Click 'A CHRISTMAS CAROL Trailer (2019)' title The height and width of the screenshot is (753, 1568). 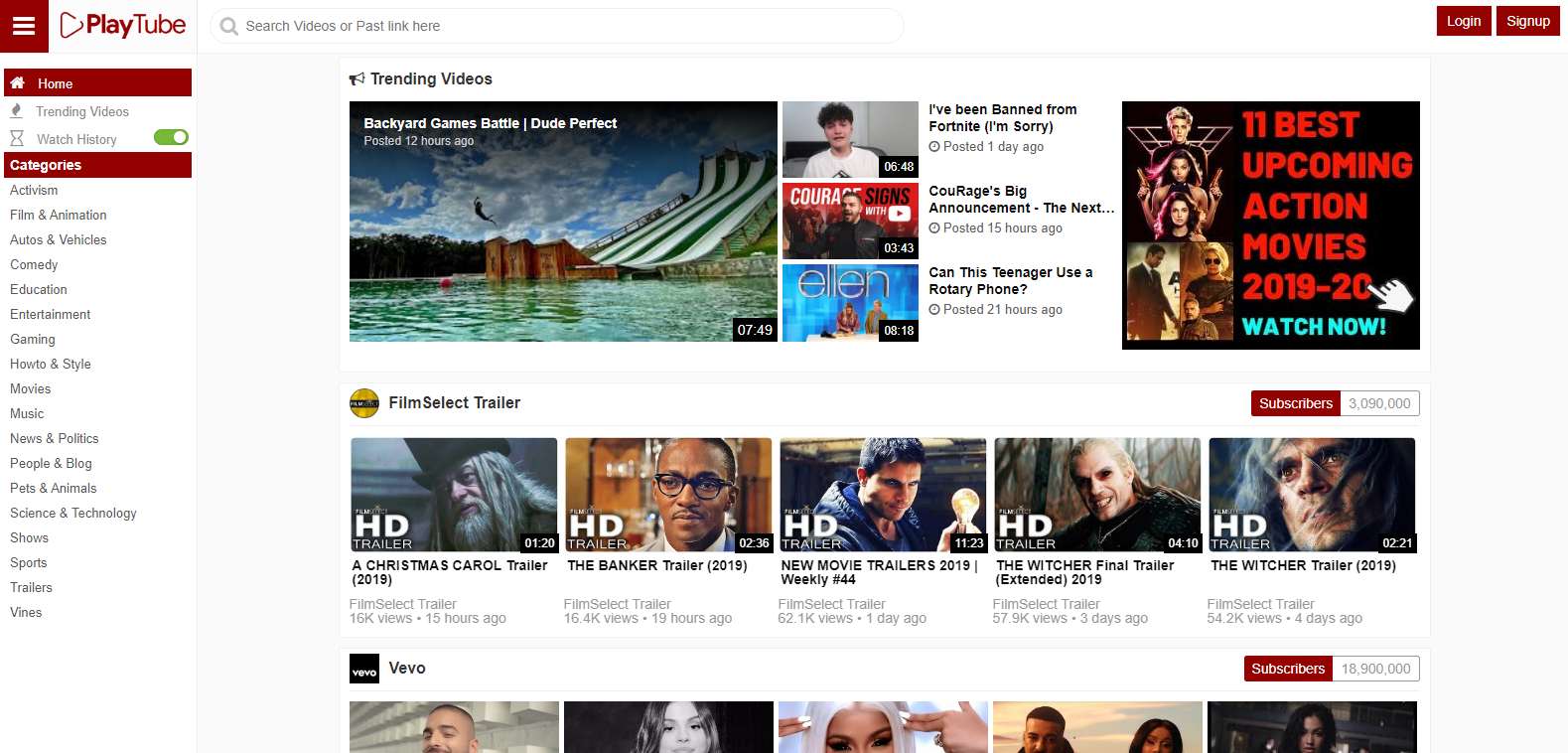[x=450, y=572]
